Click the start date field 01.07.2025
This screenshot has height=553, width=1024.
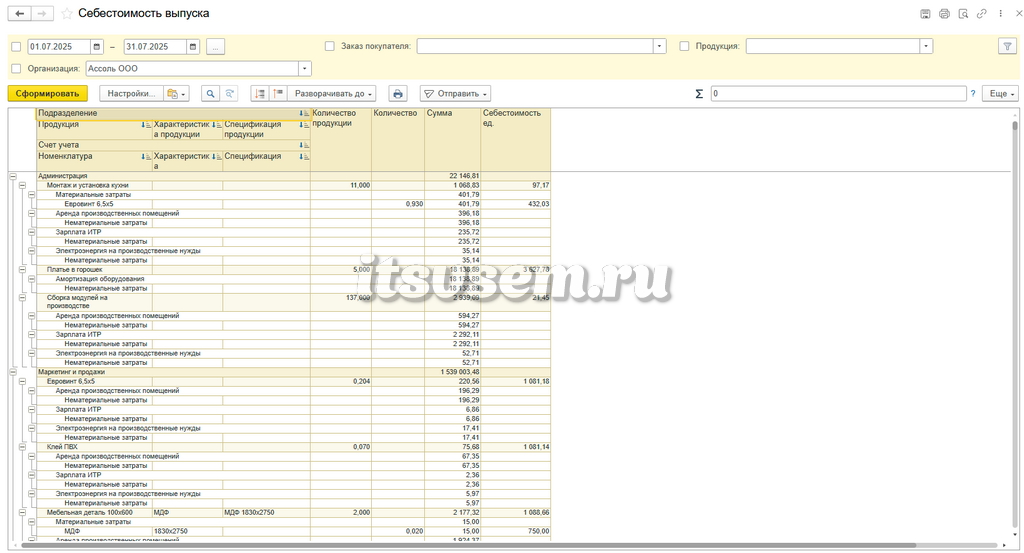pos(59,46)
